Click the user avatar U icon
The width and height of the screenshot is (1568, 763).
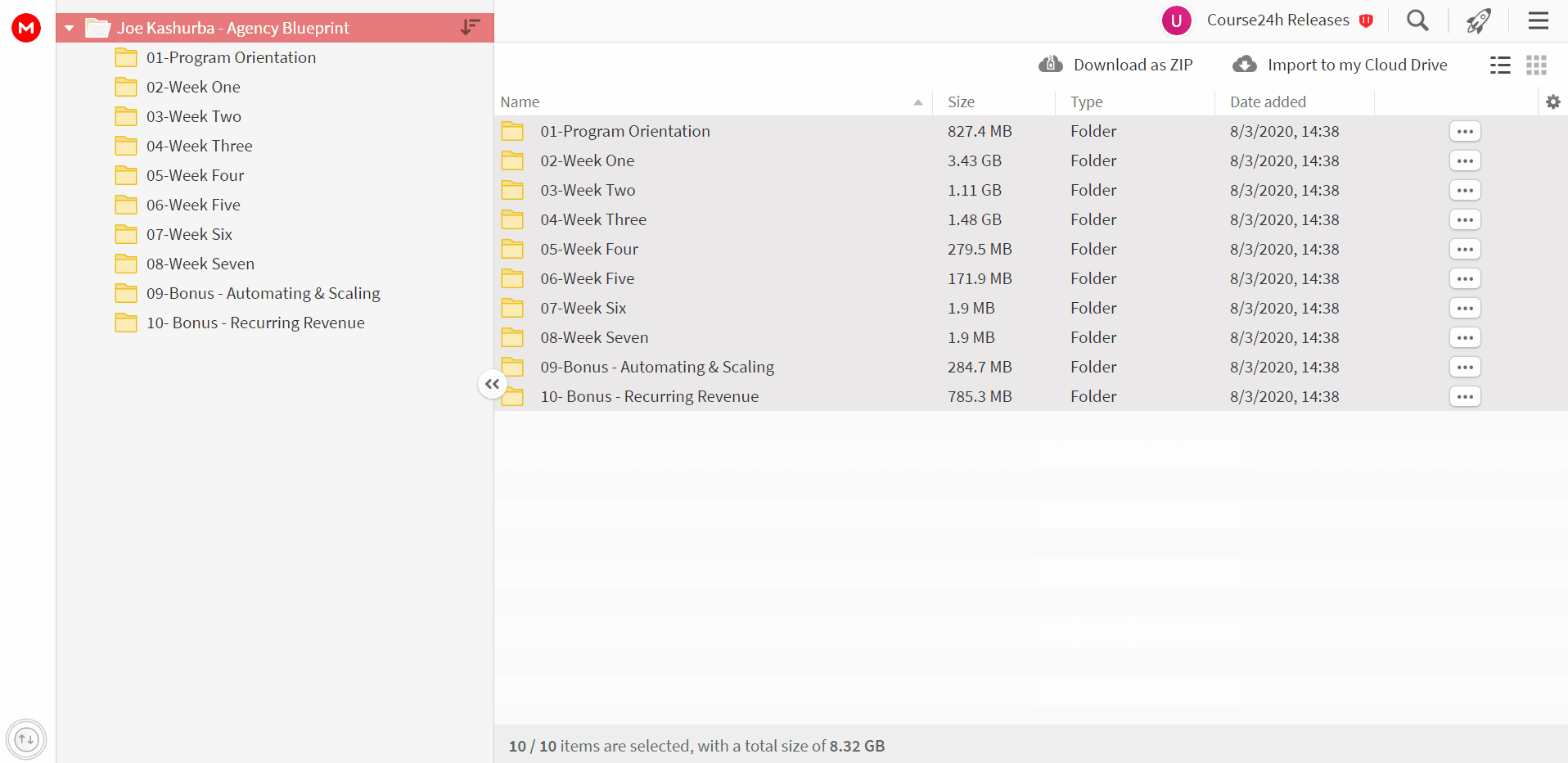click(x=1176, y=20)
